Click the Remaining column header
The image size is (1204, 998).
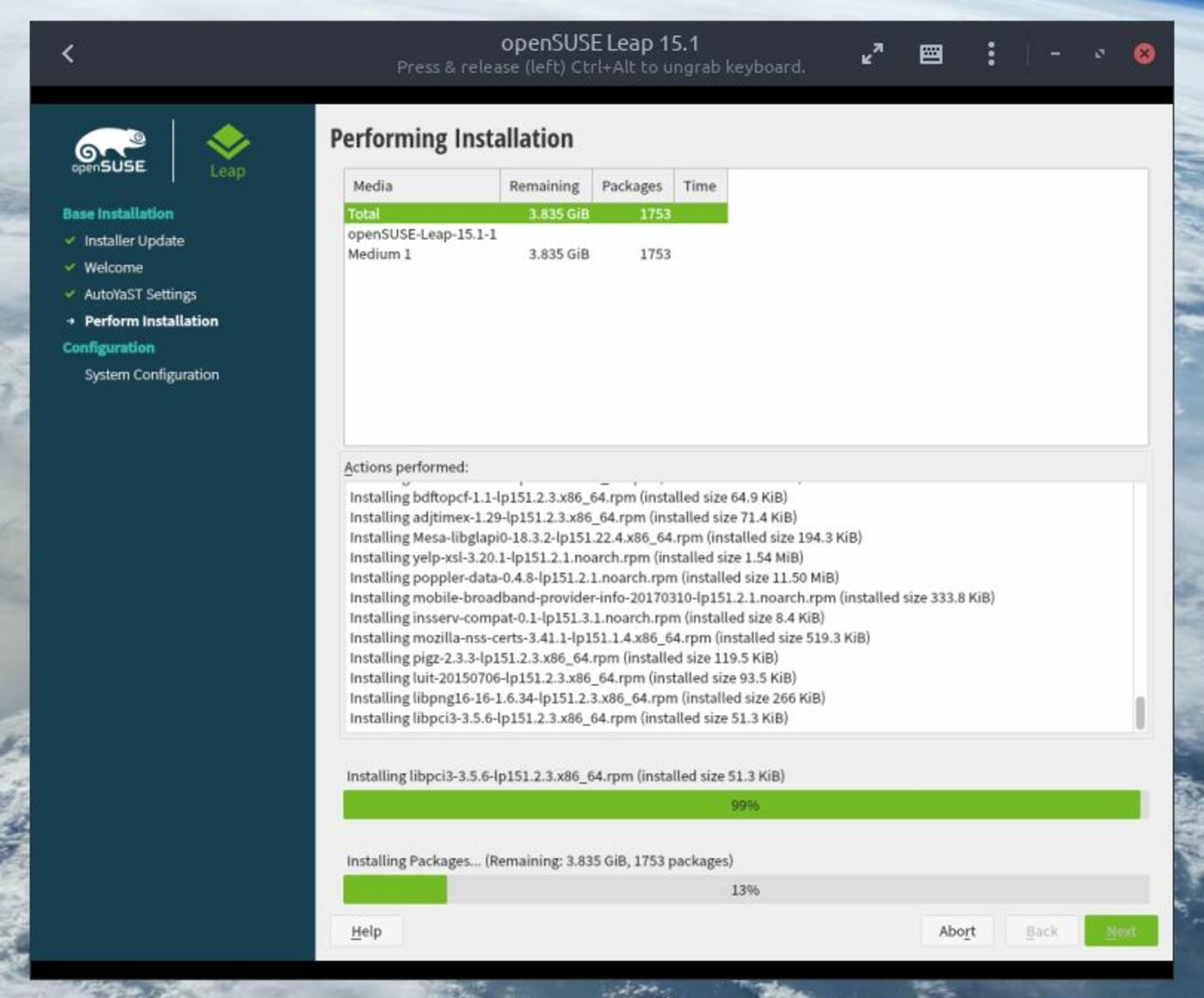click(x=543, y=186)
